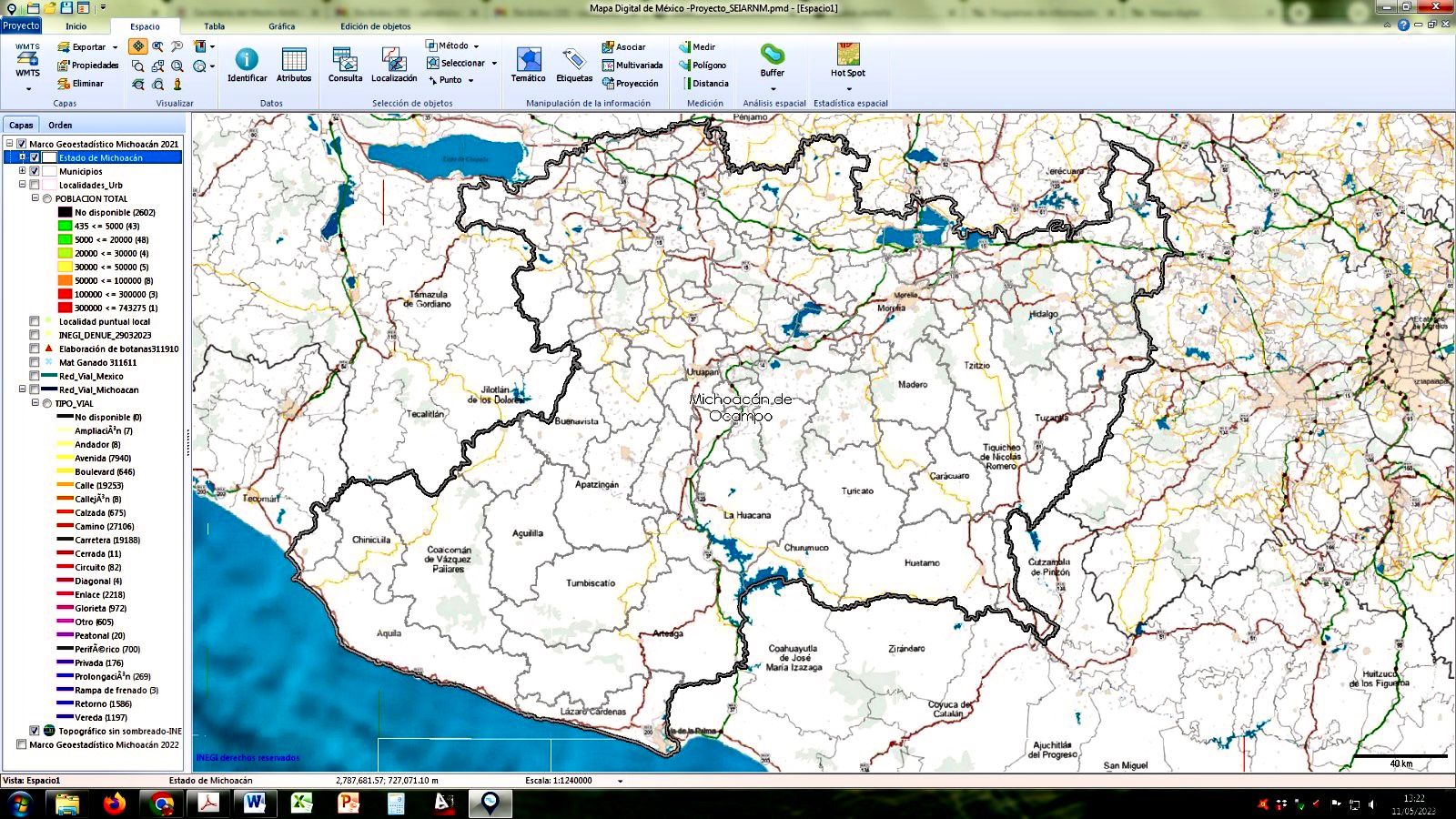Screen dimensions: 1456x819
Task: Collapse the Red_Vial_Michoacan layer tree
Action: [23, 389]
